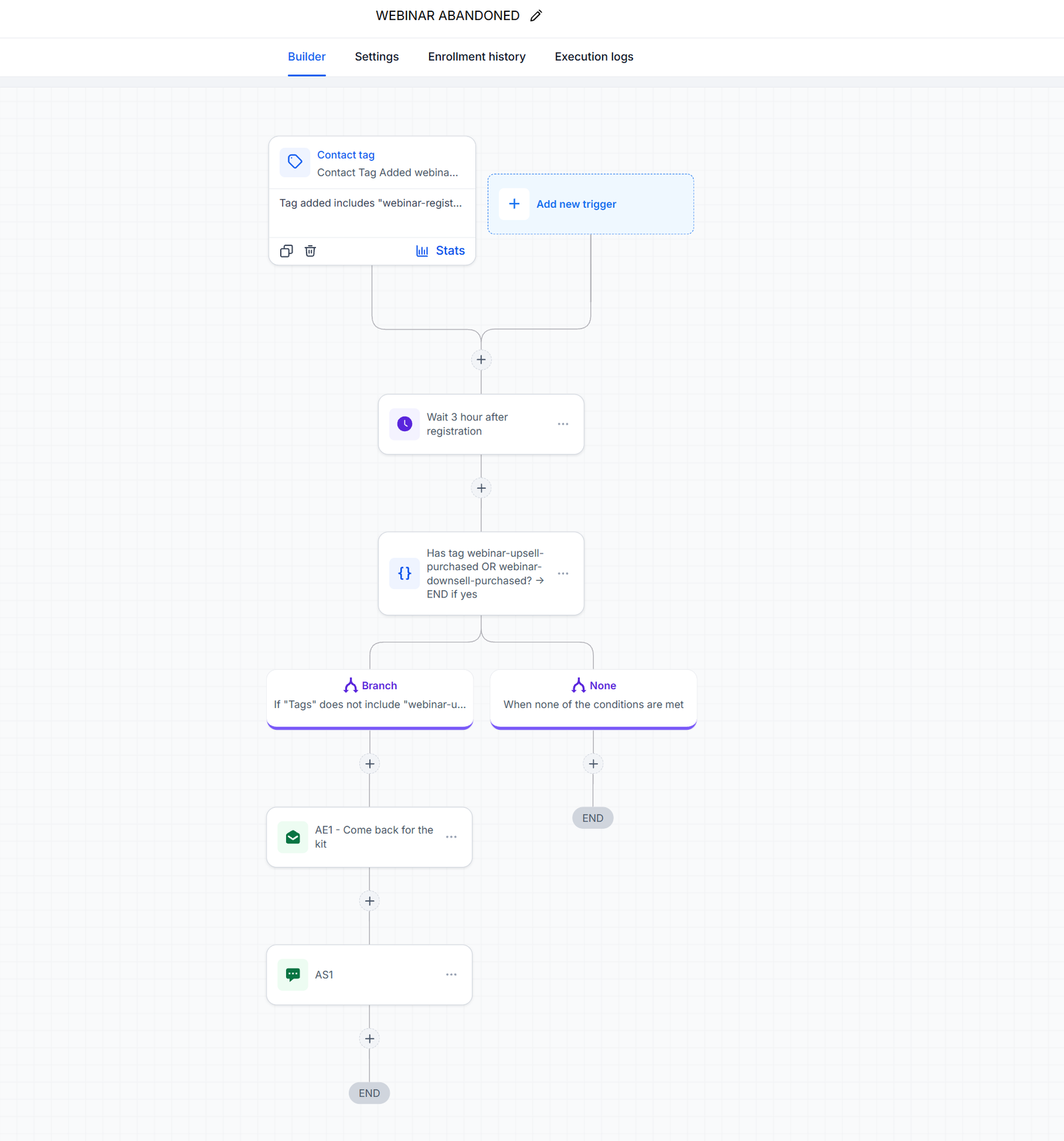Open options menu for AE1 email step

click(452, 837)
